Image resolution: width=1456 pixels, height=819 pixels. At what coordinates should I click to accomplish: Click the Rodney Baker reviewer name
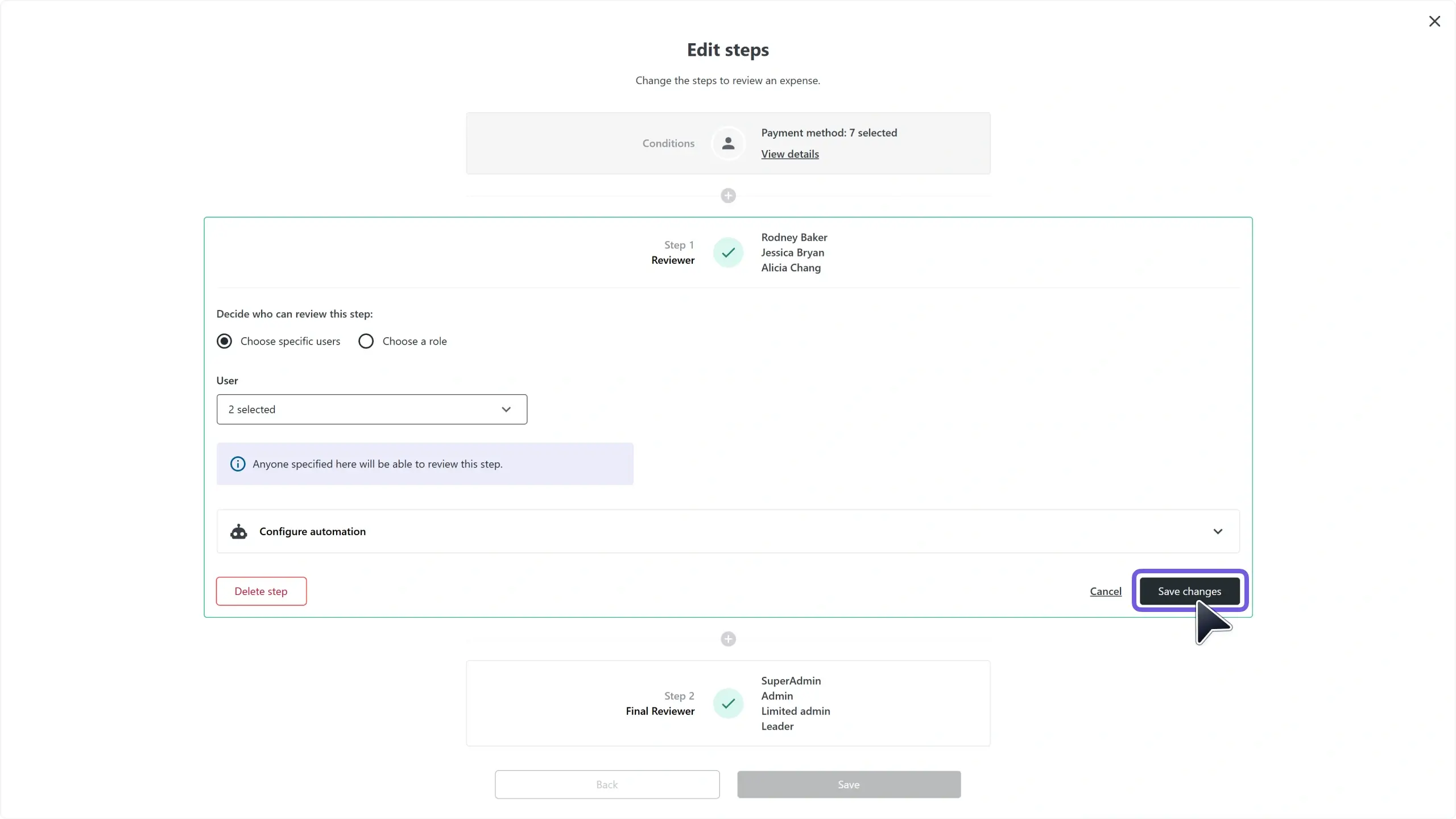pyautogui.click(x=794, y=237)
